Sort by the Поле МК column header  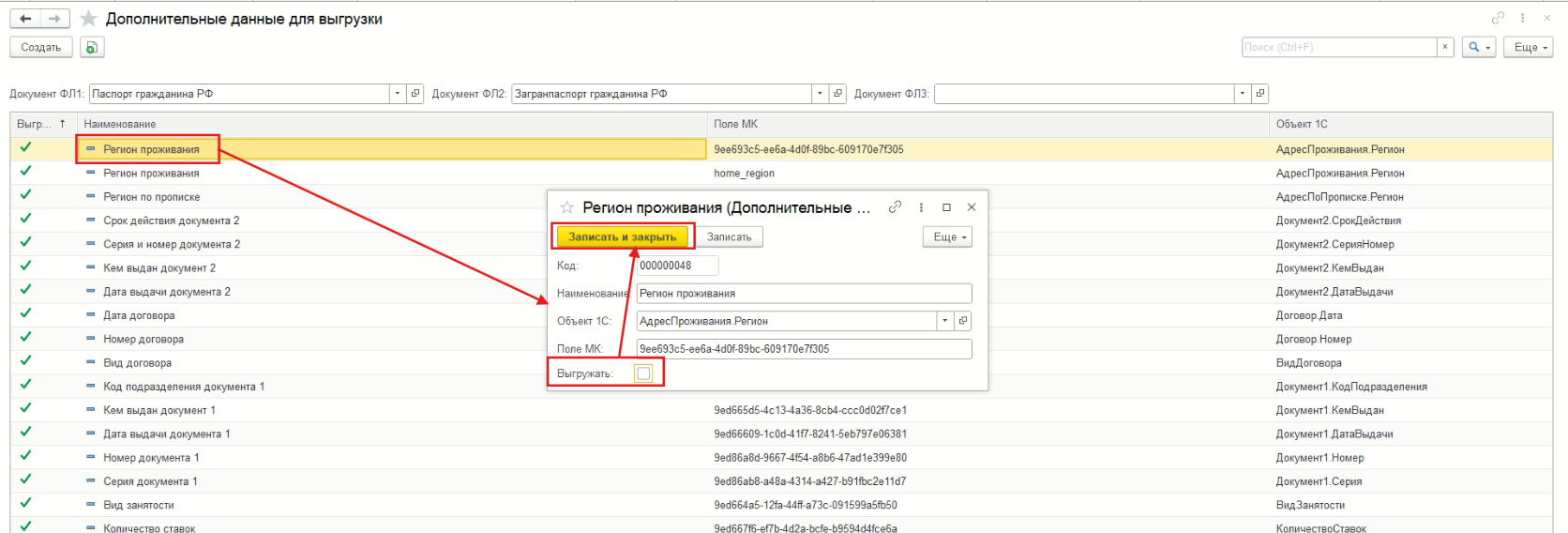tap(735, 124)
